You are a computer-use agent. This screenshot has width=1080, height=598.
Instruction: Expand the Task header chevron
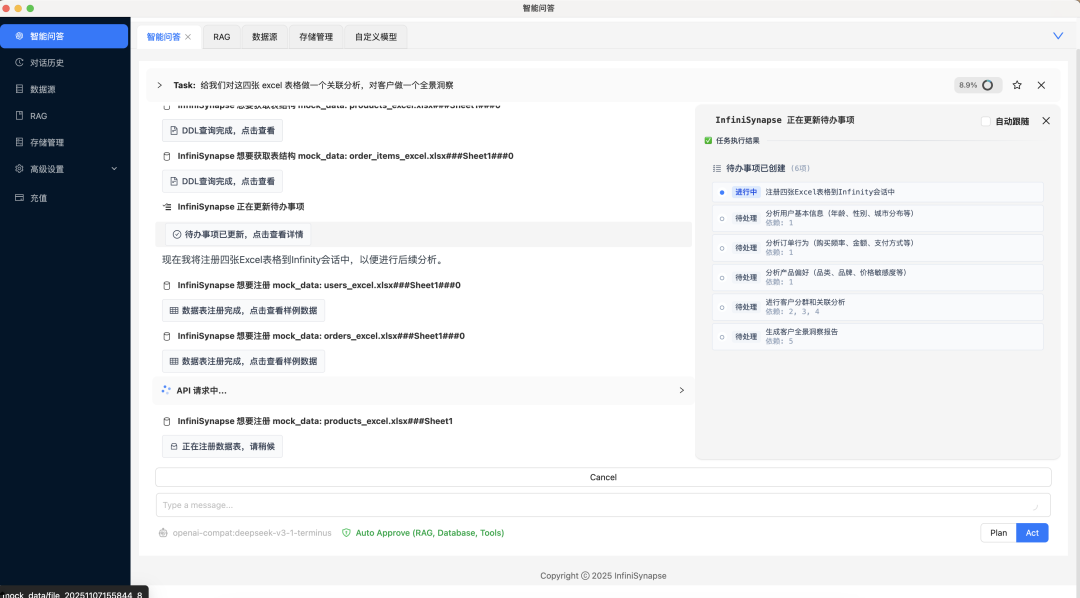click(x=159, y=85)
